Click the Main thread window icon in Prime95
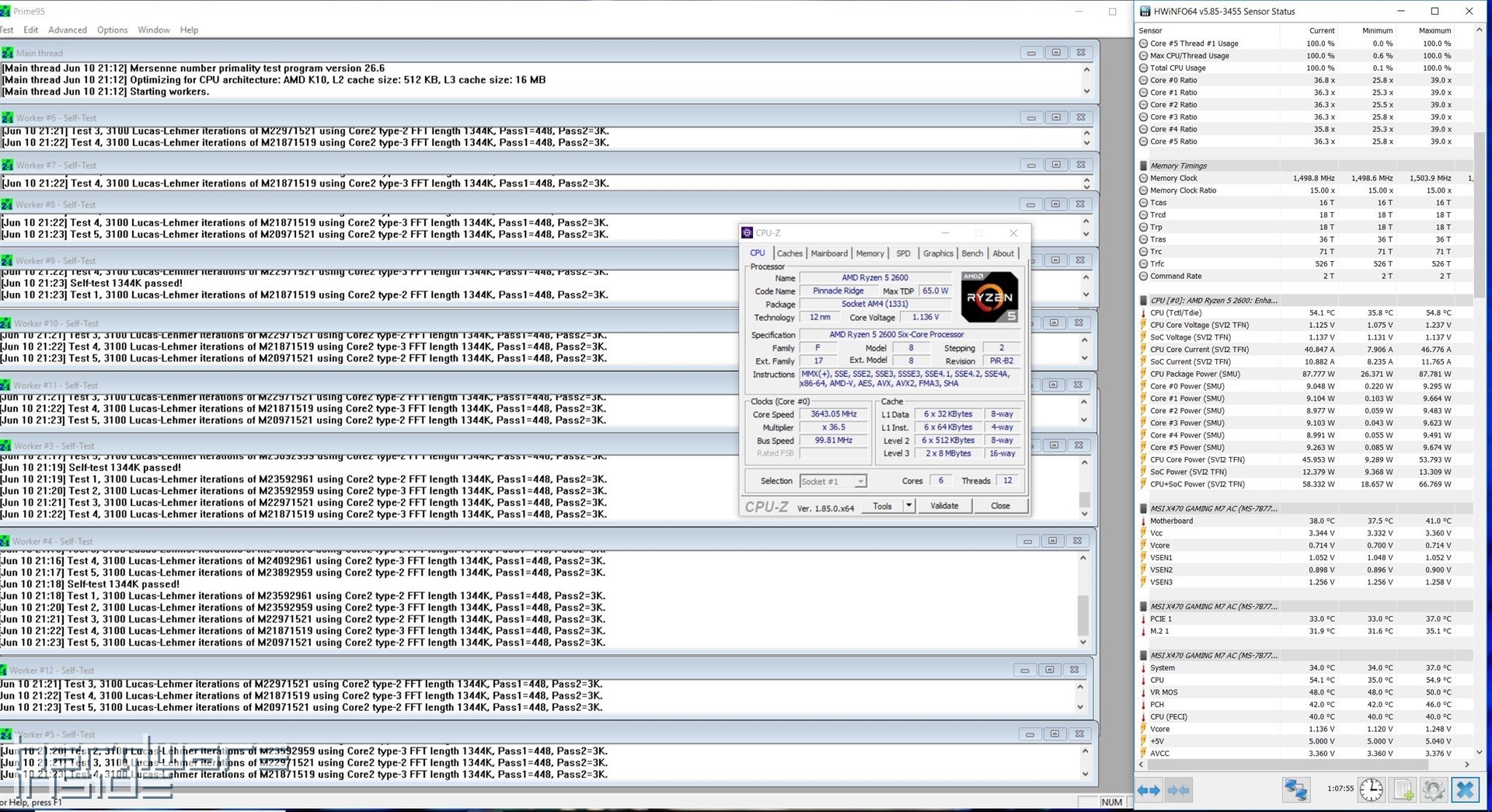 tap(8, 53)
